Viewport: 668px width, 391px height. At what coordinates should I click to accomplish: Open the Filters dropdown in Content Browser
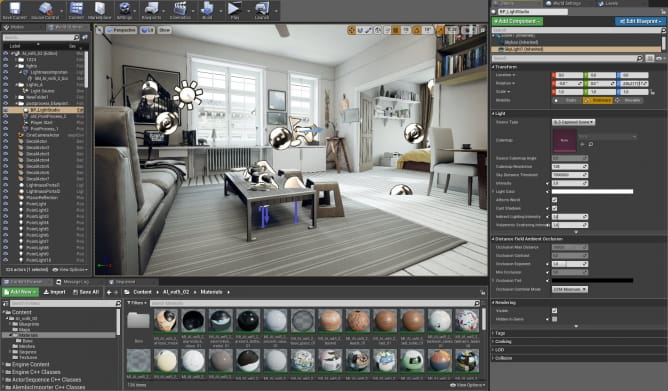[137, 303]
